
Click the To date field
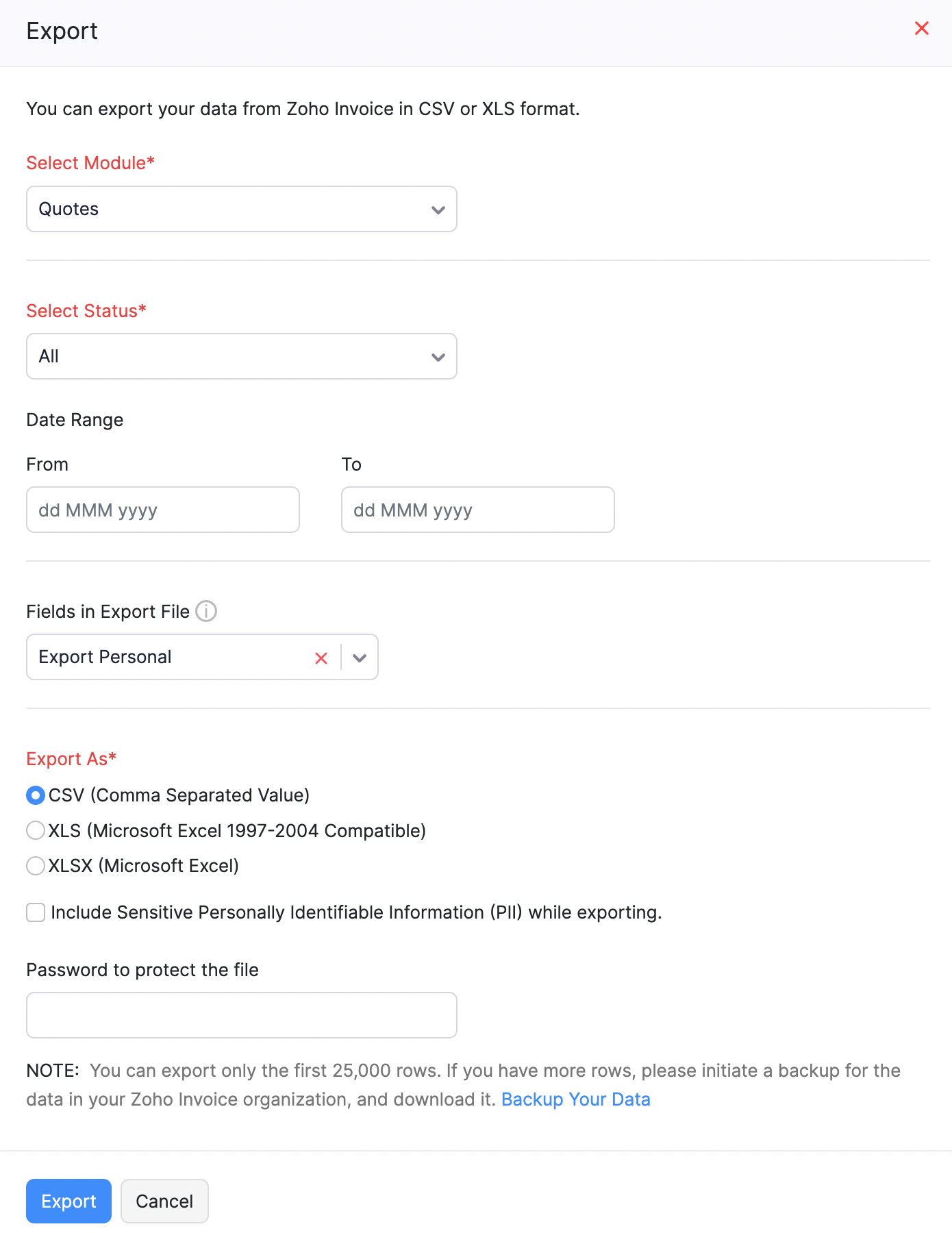pyautogui.click(x=477, y=510)
